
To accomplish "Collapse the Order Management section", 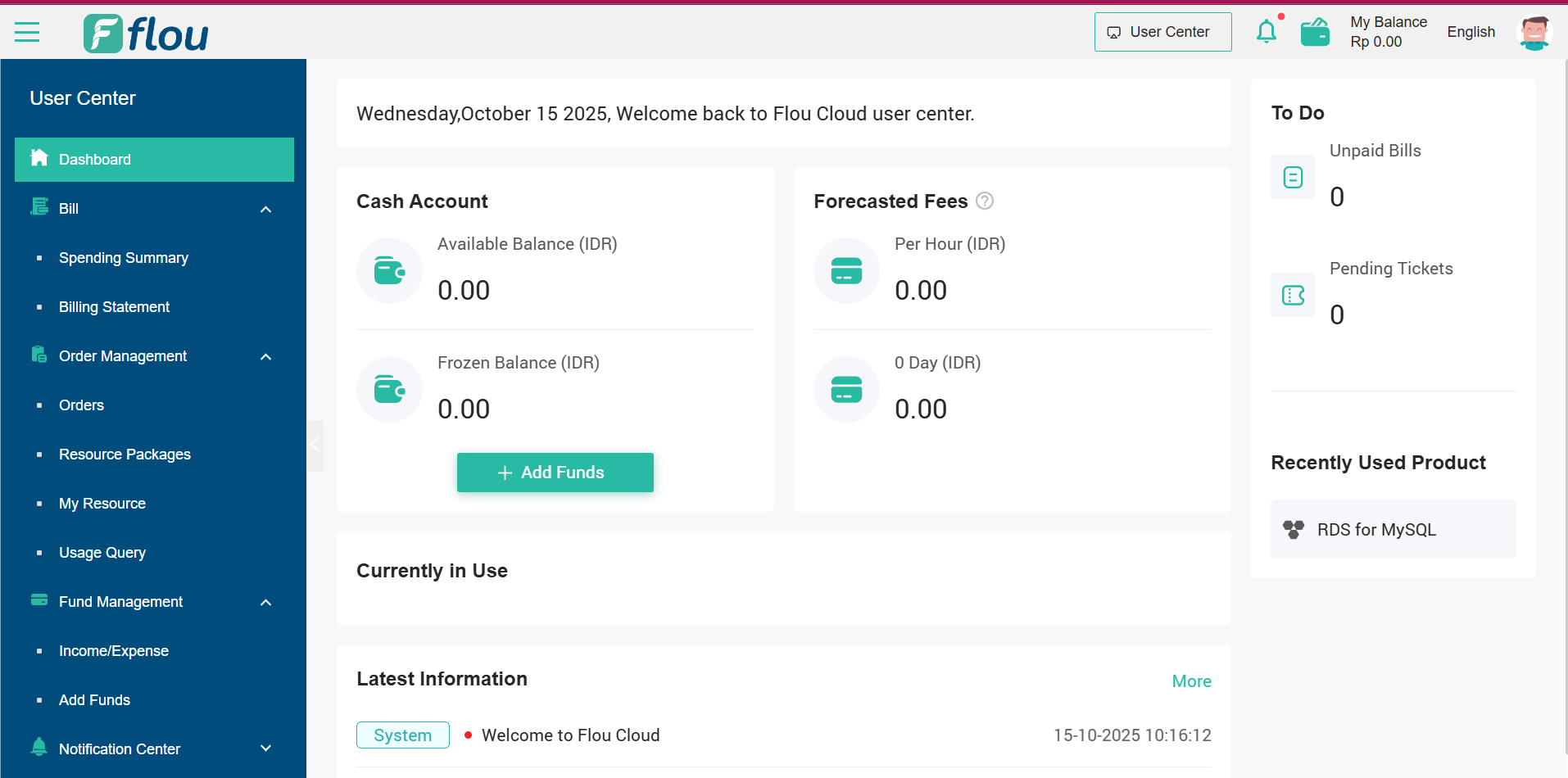I will coord(265,357).
